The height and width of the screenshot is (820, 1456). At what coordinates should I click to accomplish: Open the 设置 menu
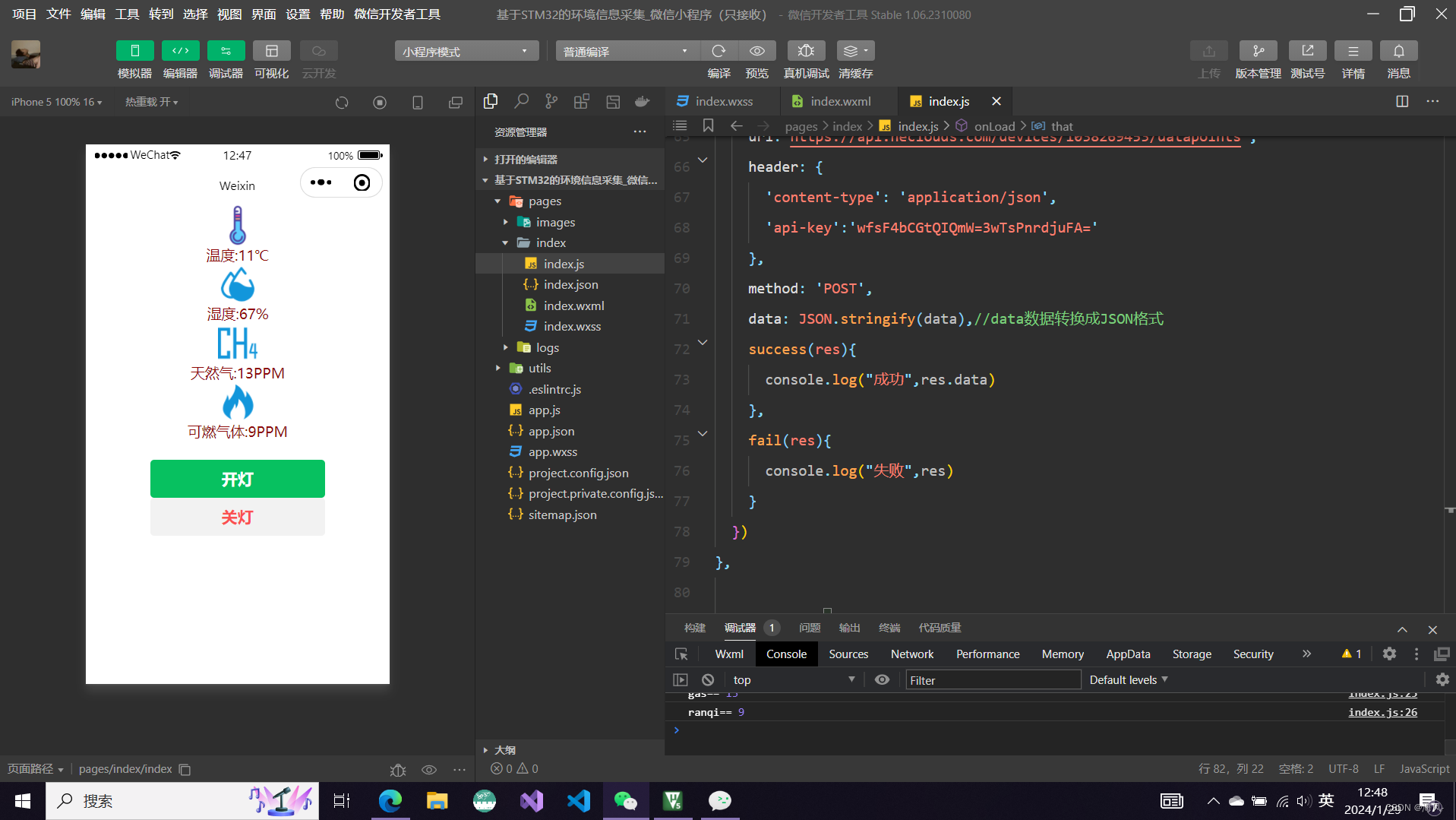[x=298, y=14]
